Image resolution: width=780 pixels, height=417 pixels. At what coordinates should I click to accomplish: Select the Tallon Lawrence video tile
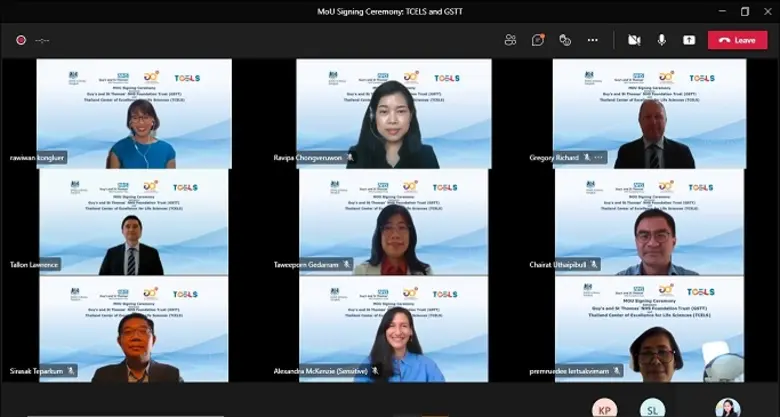coord(134,222)
